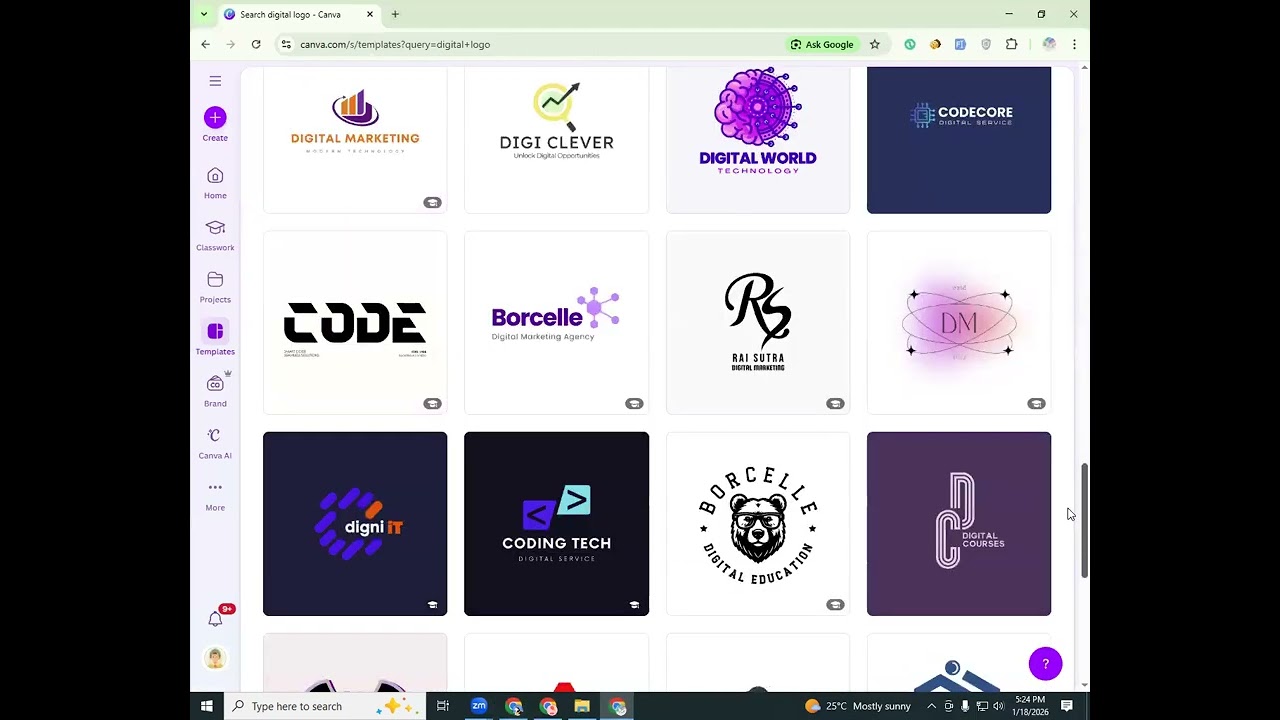Open the user profile avatar
The image size is (1280, 720).
pos(215,658)
